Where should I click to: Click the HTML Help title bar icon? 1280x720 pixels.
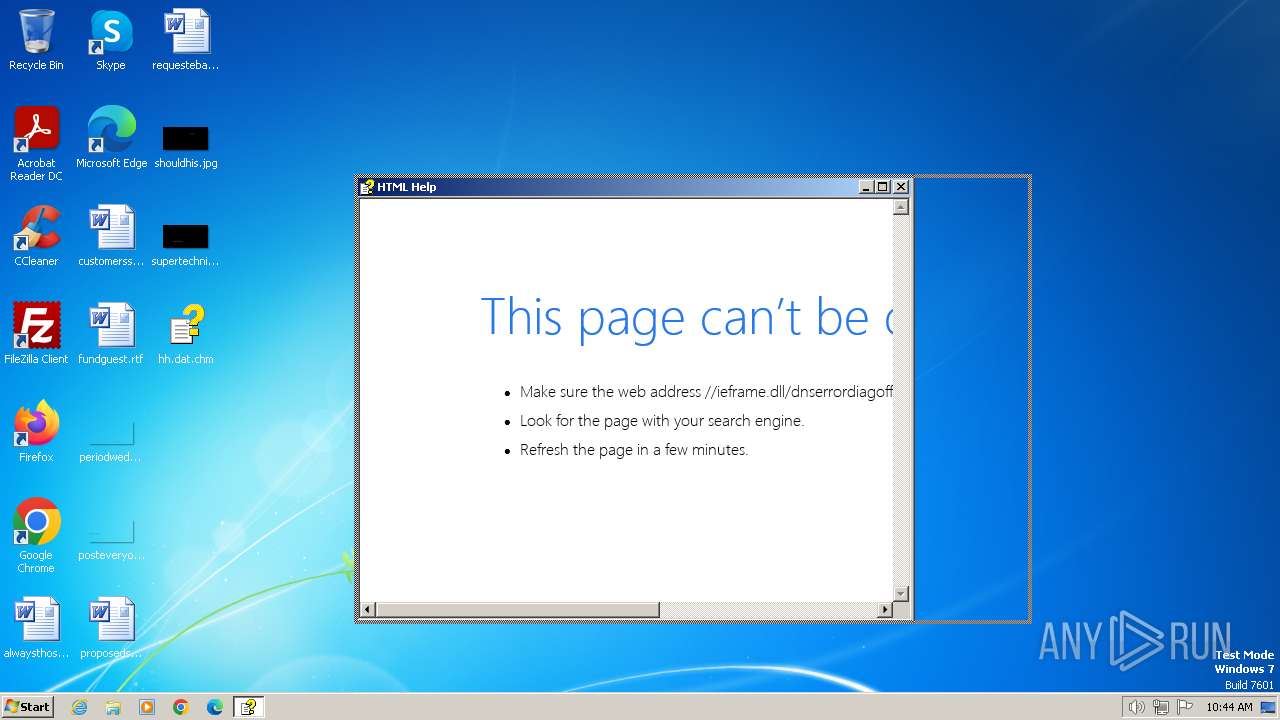(x=367, y=187)
